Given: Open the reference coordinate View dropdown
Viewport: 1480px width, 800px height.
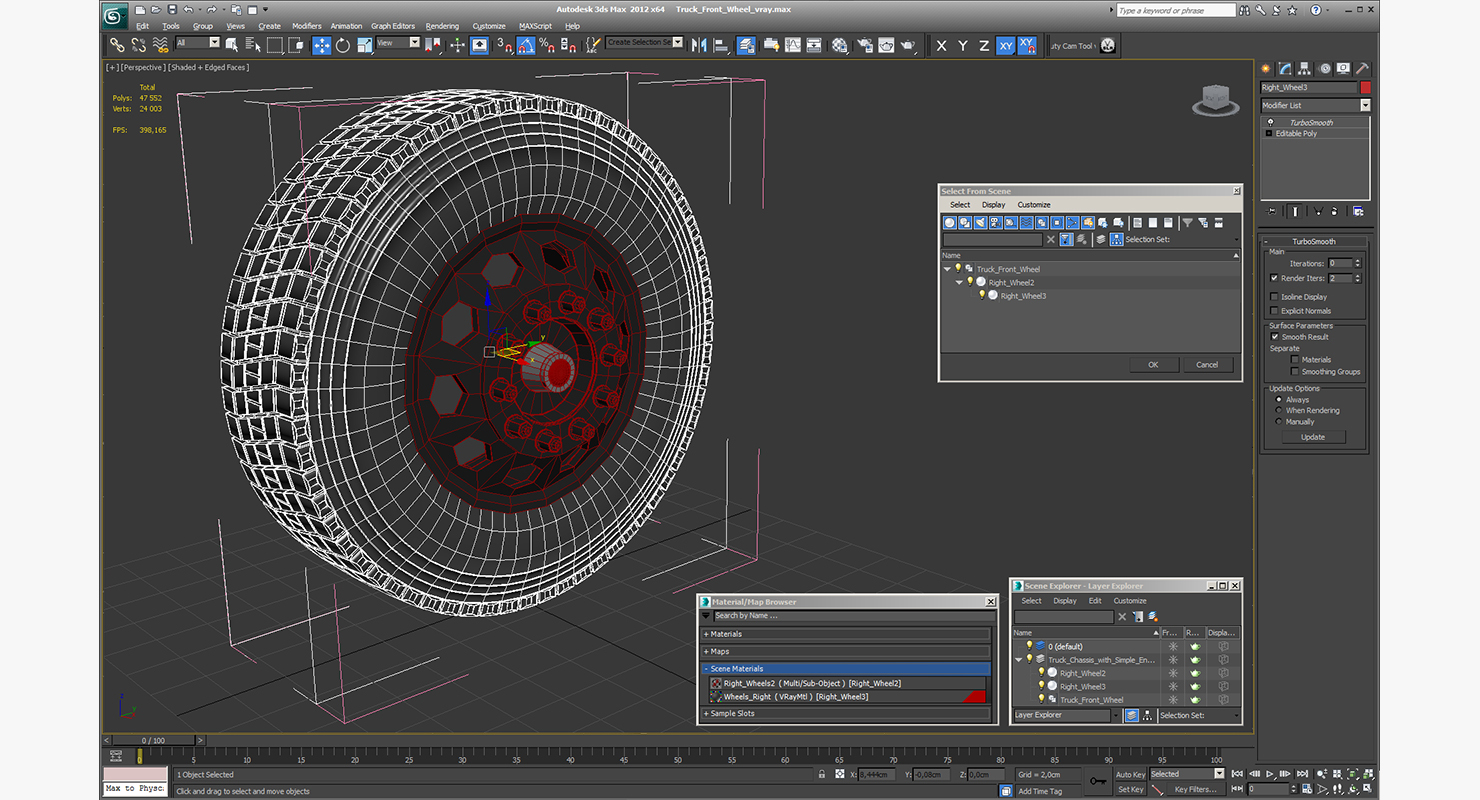Looking at the screenshot, I should click(398, 43).
